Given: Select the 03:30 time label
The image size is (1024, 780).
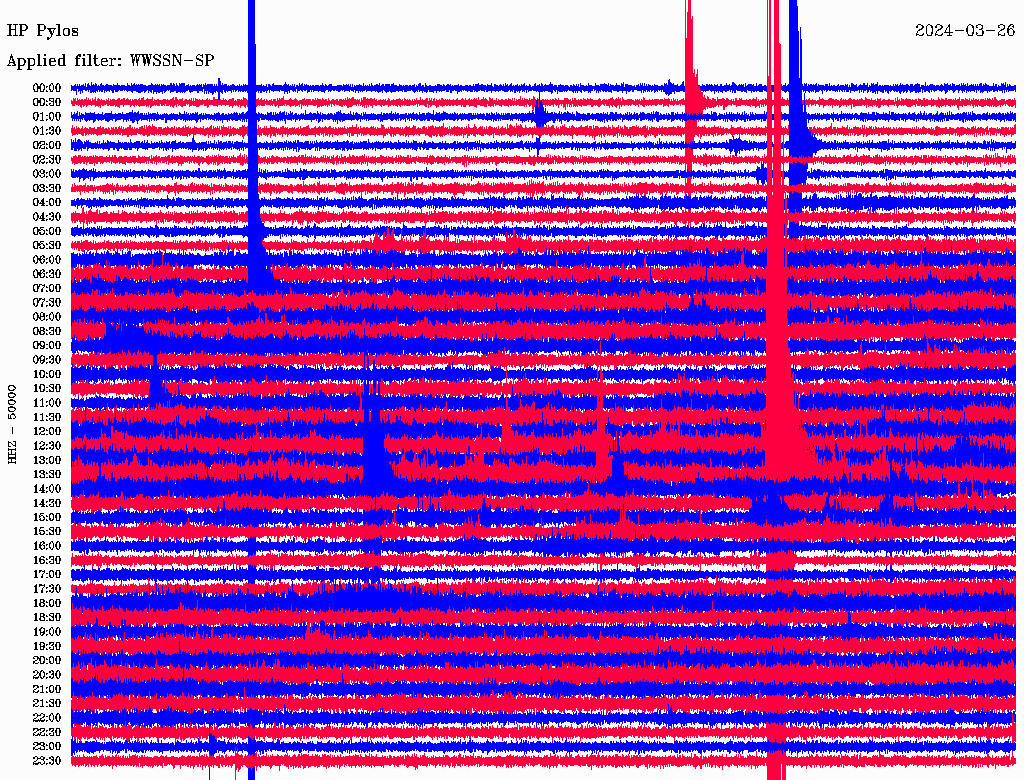Looking at the screenshot, I should (46, 188).
